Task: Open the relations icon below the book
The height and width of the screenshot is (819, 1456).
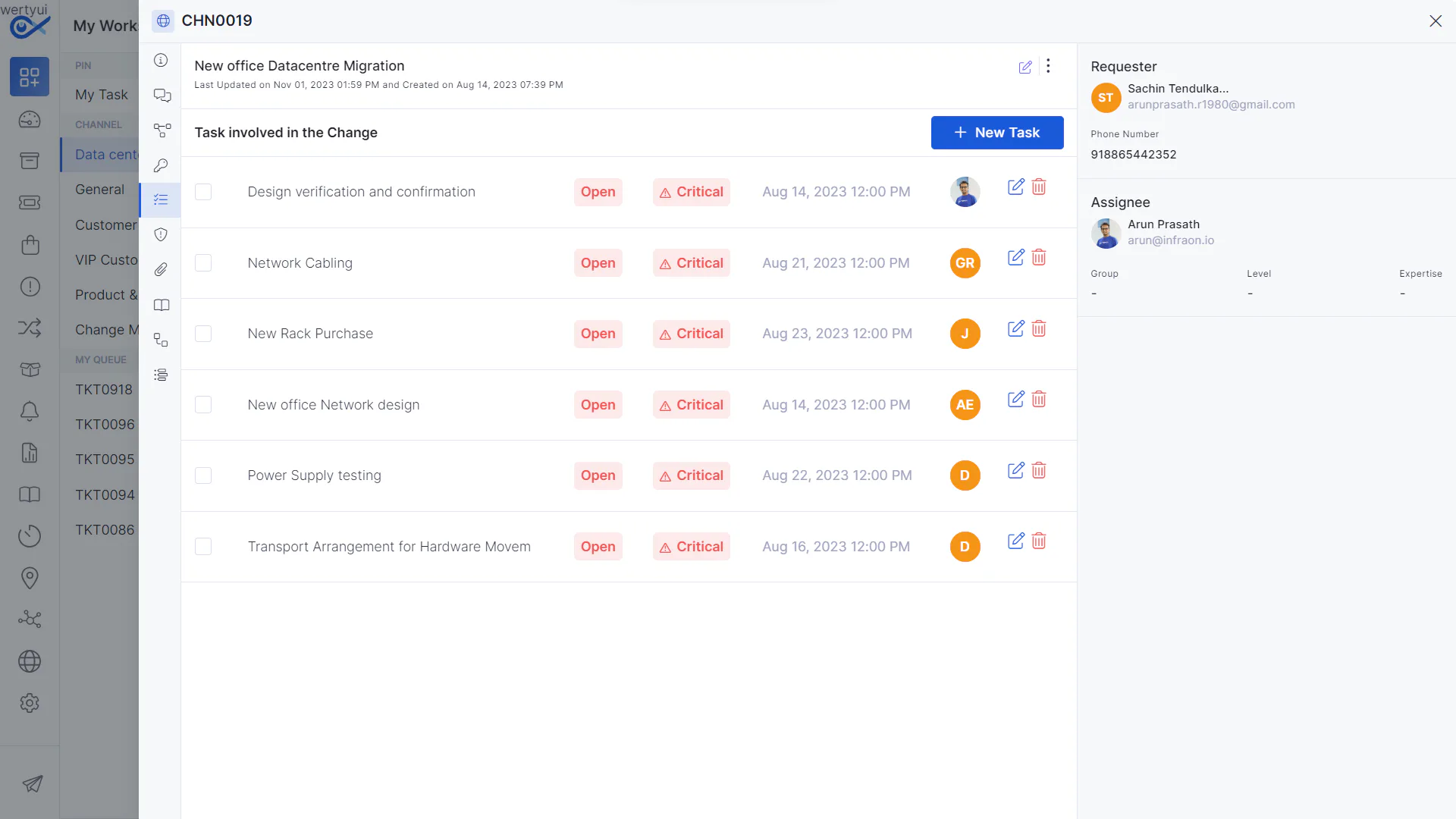Action: [x=161, y=340]
